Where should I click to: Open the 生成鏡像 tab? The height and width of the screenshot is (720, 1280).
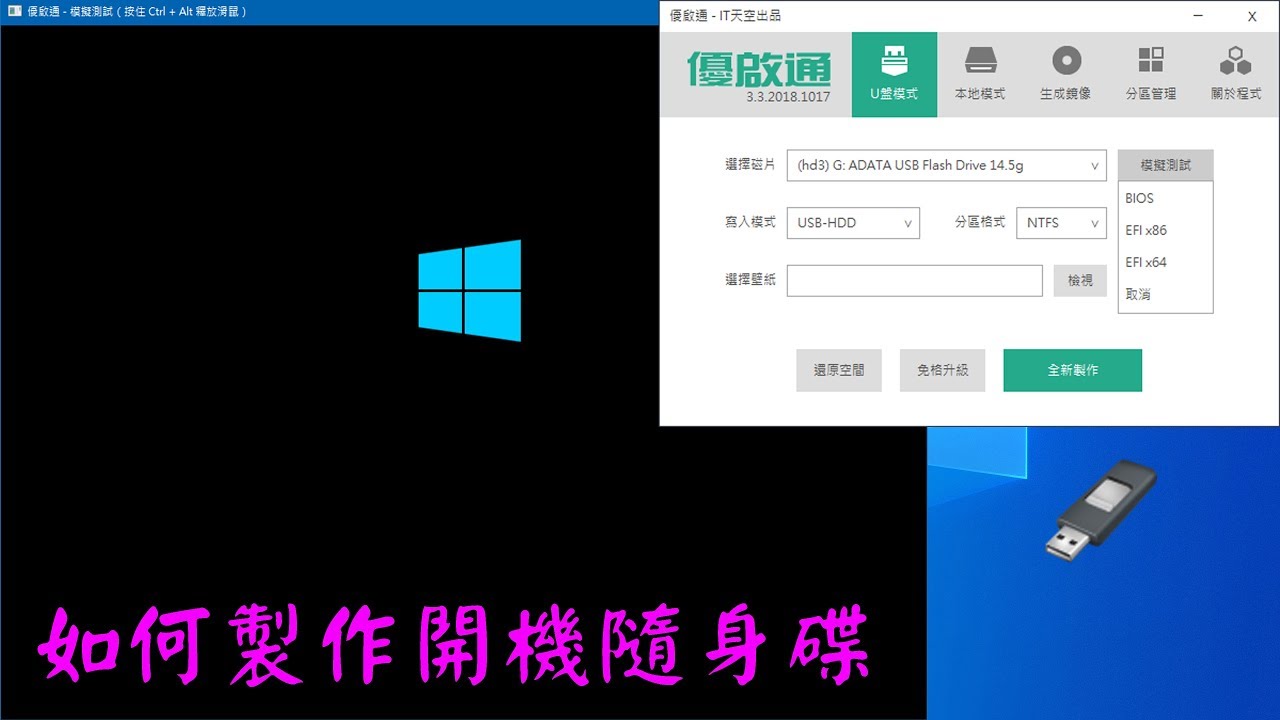pyautogui.click(x=1066, y=74)
